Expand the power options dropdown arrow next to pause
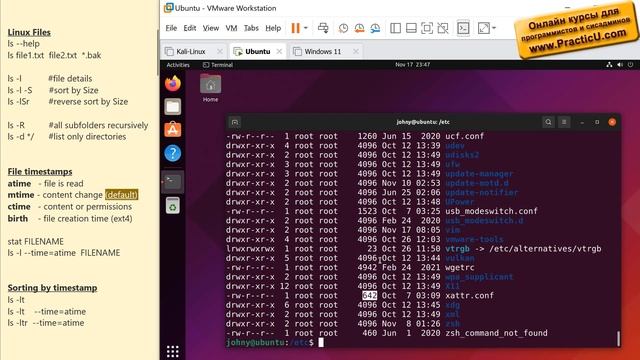This screenshot has height=360, width=640. [305, 28]
